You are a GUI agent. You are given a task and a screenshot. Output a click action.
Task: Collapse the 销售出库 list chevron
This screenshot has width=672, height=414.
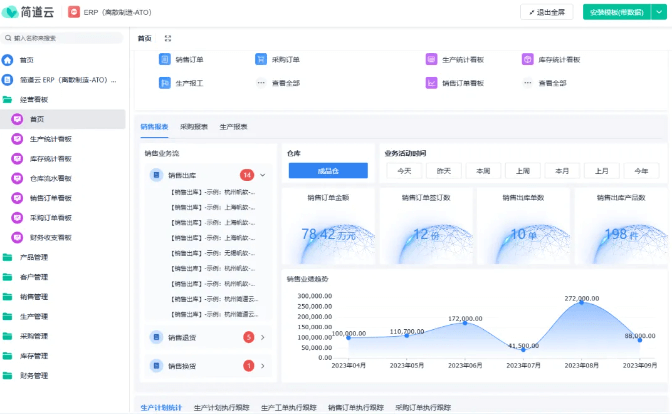point(263,175)
